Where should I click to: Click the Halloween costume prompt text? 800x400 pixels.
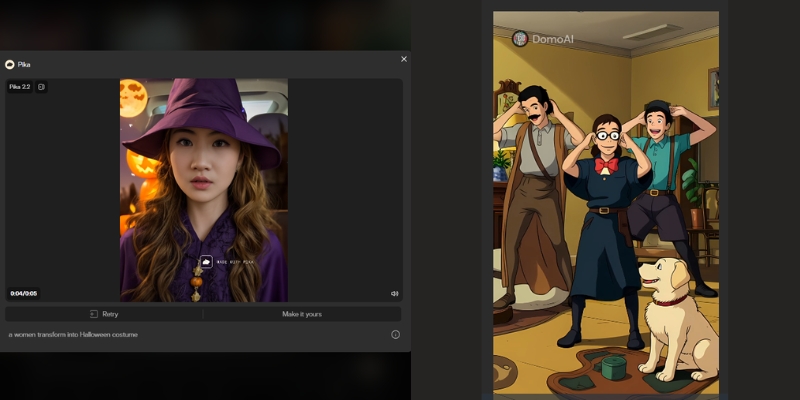coord(73,335)
